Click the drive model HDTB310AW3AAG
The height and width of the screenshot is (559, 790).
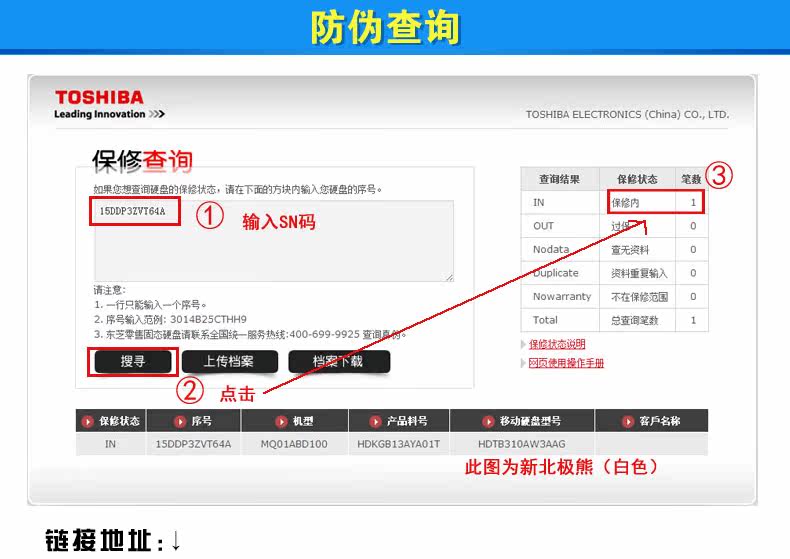point(521,444)
